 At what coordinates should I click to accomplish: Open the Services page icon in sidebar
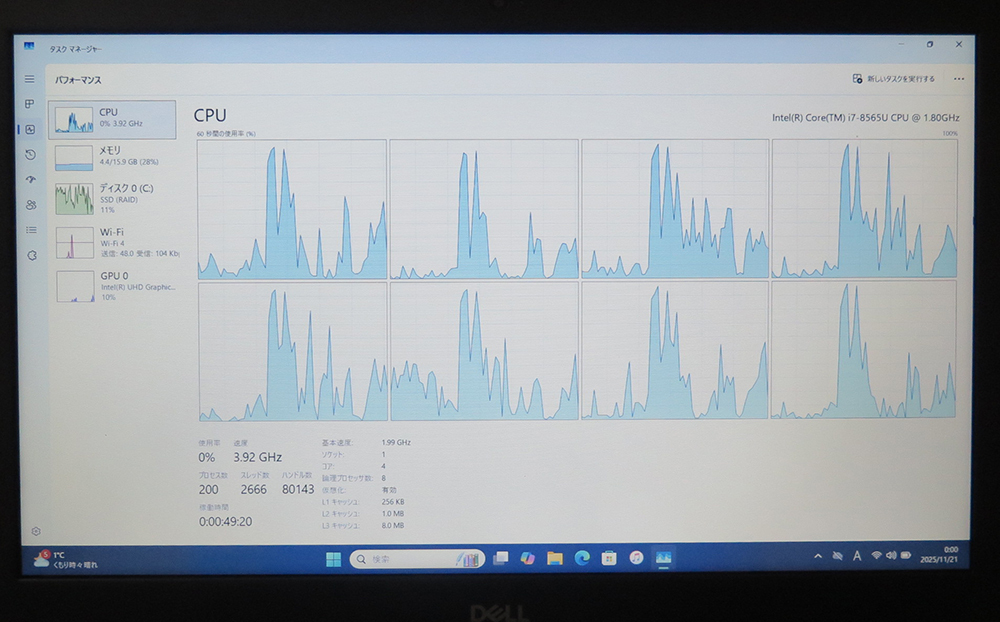(32, 256)
